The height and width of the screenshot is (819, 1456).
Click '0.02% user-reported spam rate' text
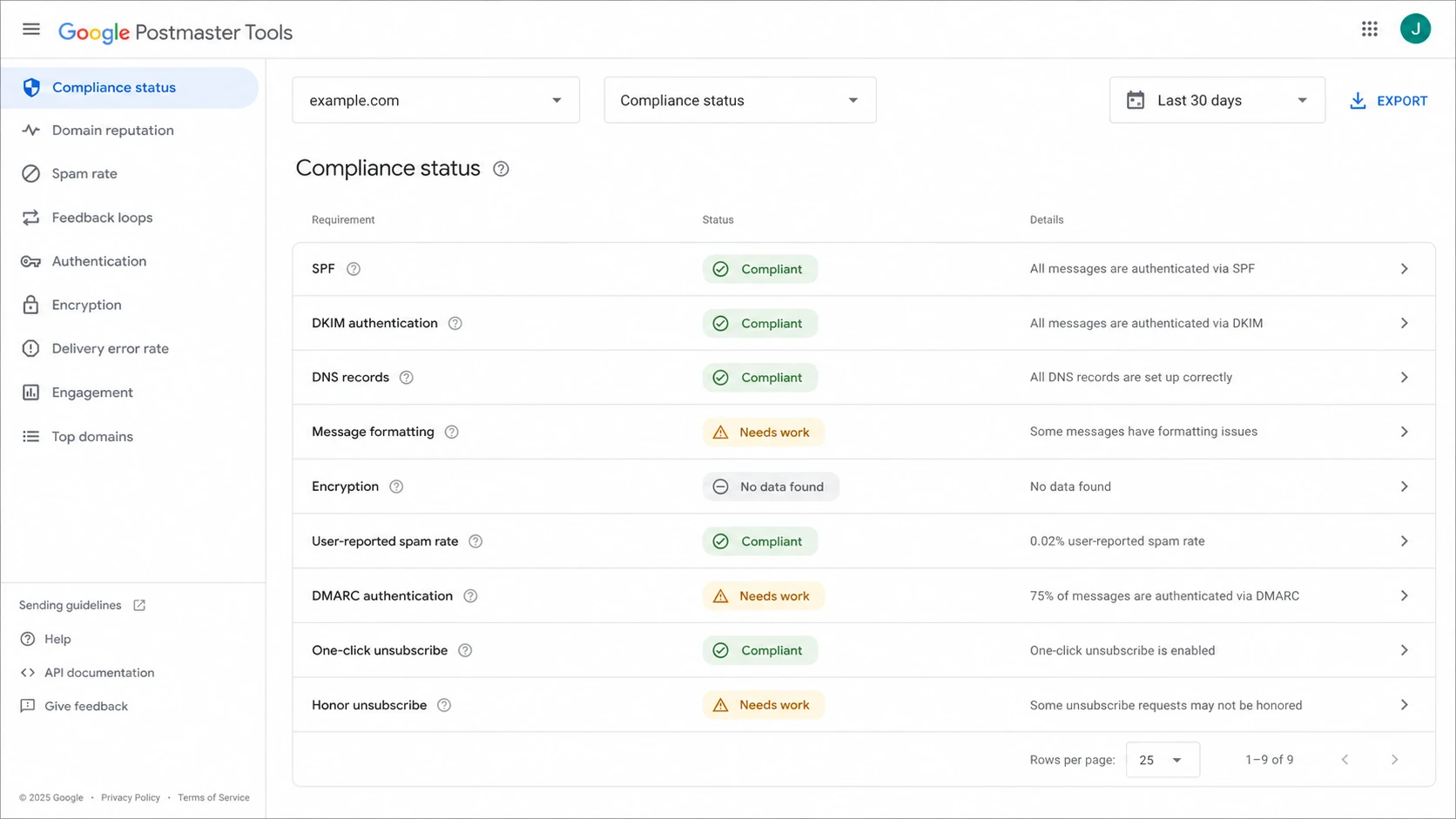click(1117, 541)
